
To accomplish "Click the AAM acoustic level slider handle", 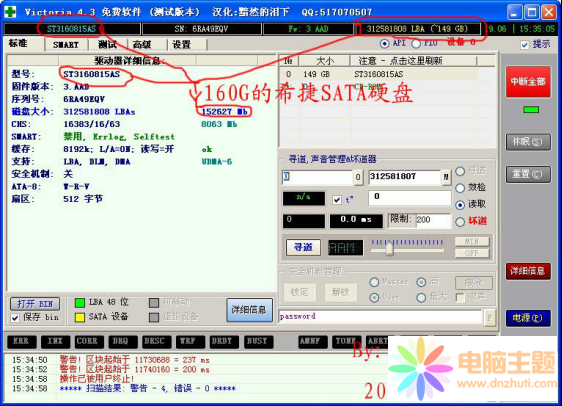I will (x=390, y=248).
